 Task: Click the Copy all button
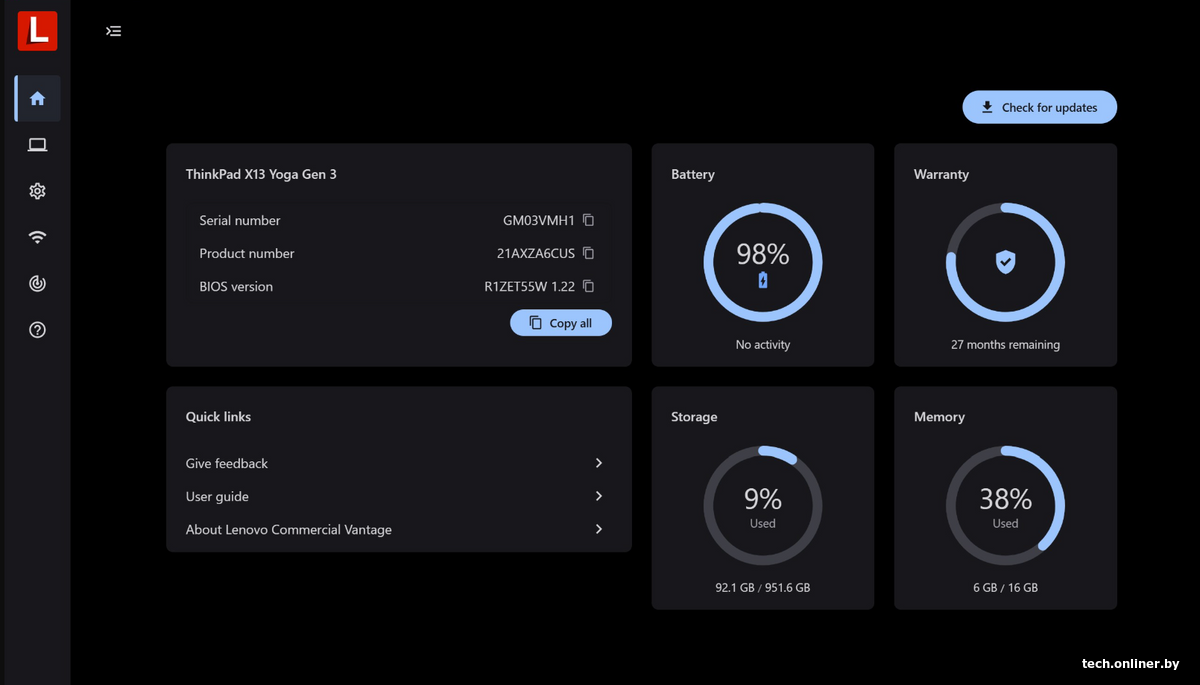coord(561,323)
